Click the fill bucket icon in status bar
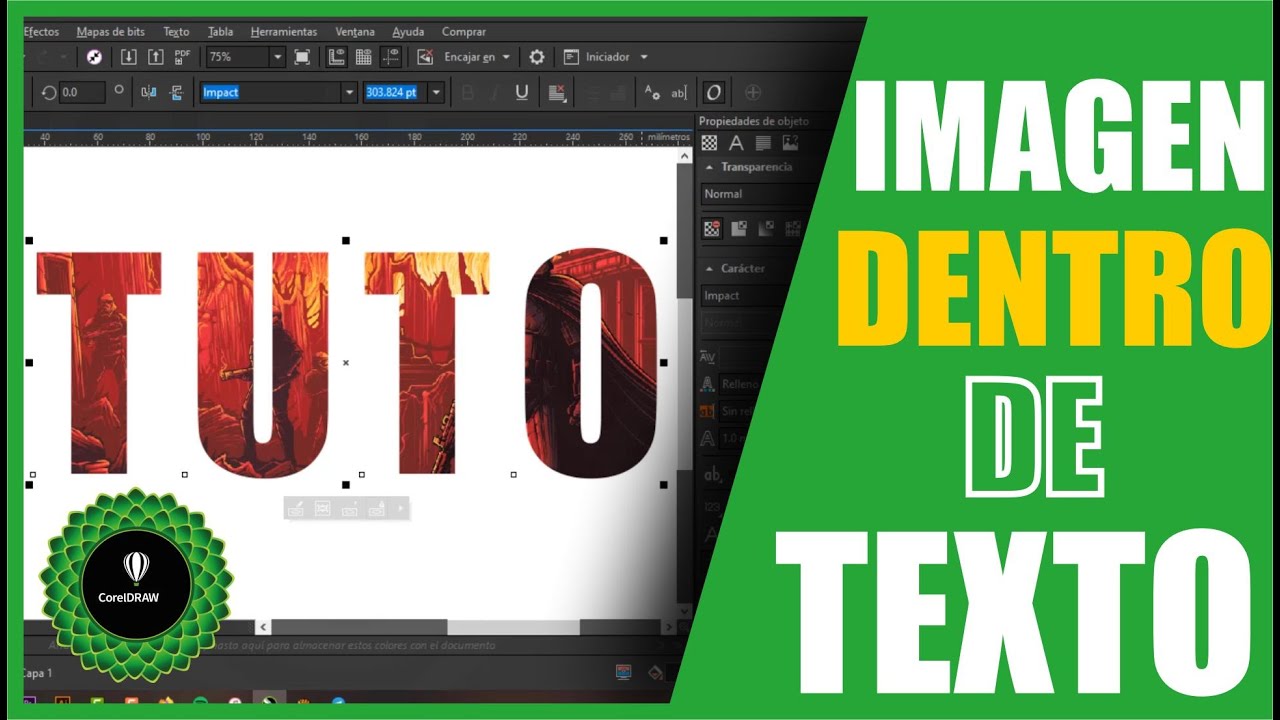Screen dimensions: 1280x720 pos(656,673)
